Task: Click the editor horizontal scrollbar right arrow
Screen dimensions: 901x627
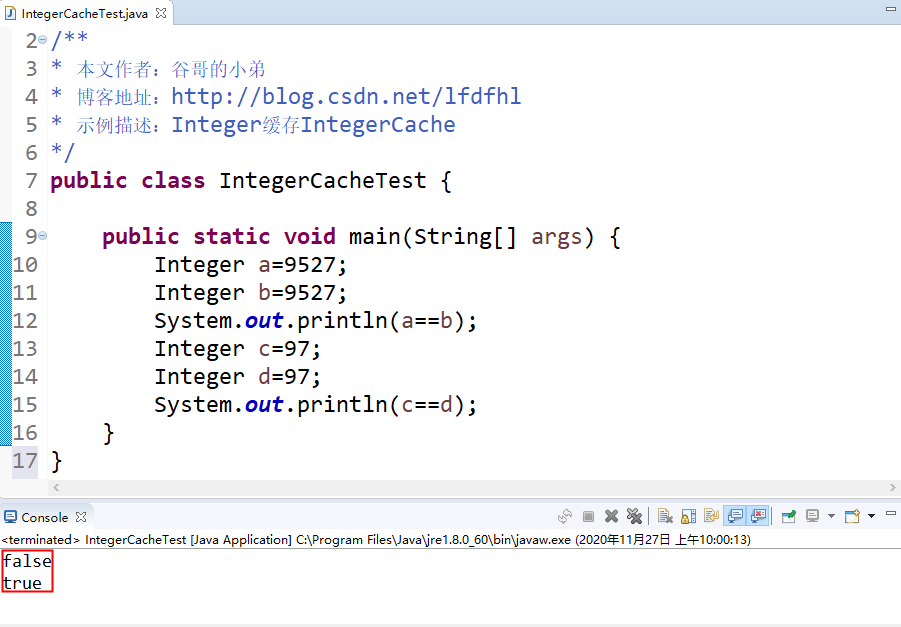Action: coord(892,487)
